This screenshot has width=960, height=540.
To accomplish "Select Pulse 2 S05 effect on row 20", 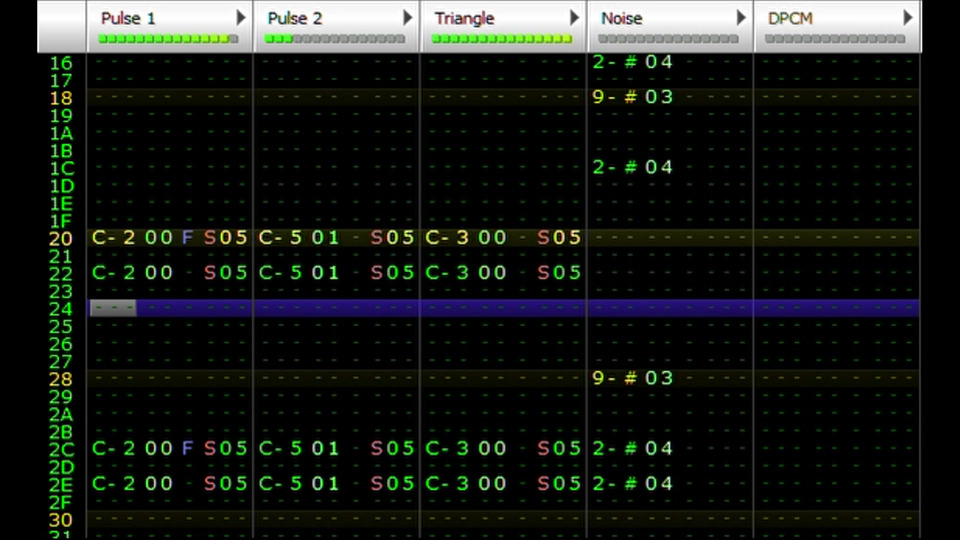I will coord(392,238).
